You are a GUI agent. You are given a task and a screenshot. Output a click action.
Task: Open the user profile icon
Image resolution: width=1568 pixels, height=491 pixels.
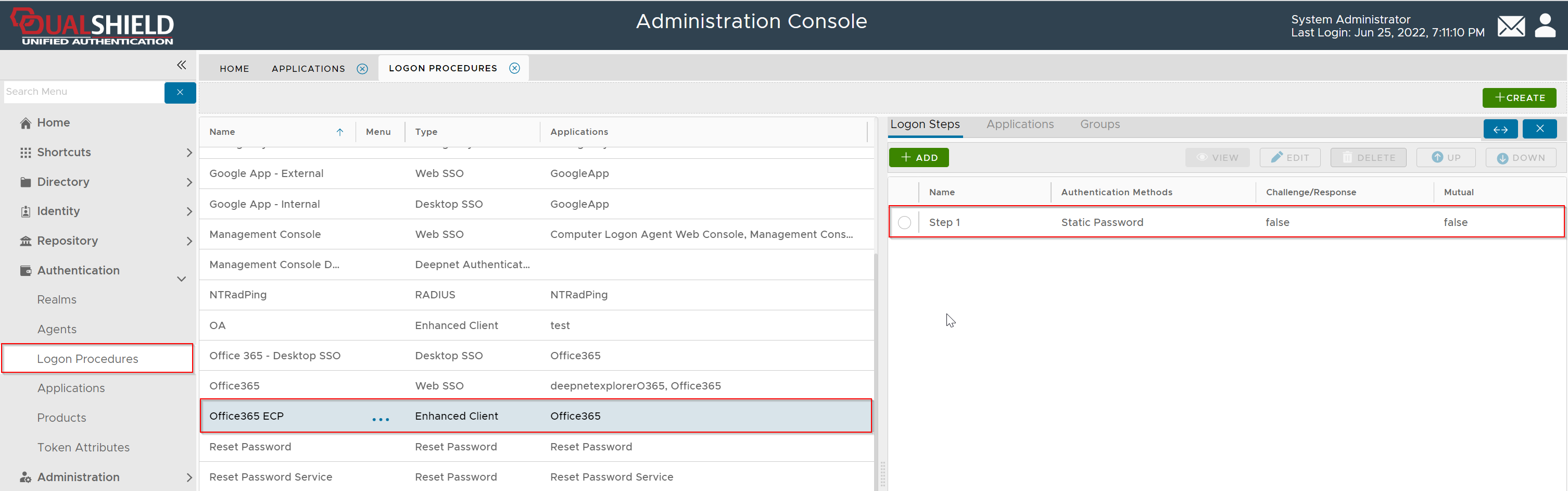pyautogui.click(x=1544, y=26)
